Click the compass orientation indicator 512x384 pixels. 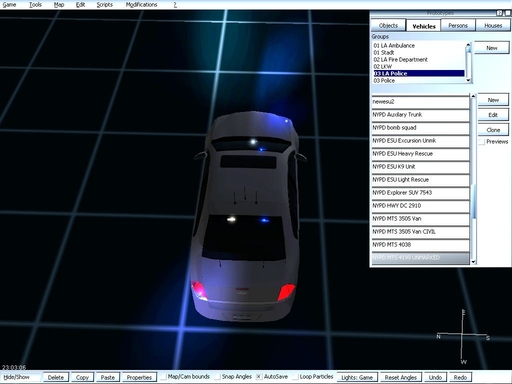coord(463,336)
